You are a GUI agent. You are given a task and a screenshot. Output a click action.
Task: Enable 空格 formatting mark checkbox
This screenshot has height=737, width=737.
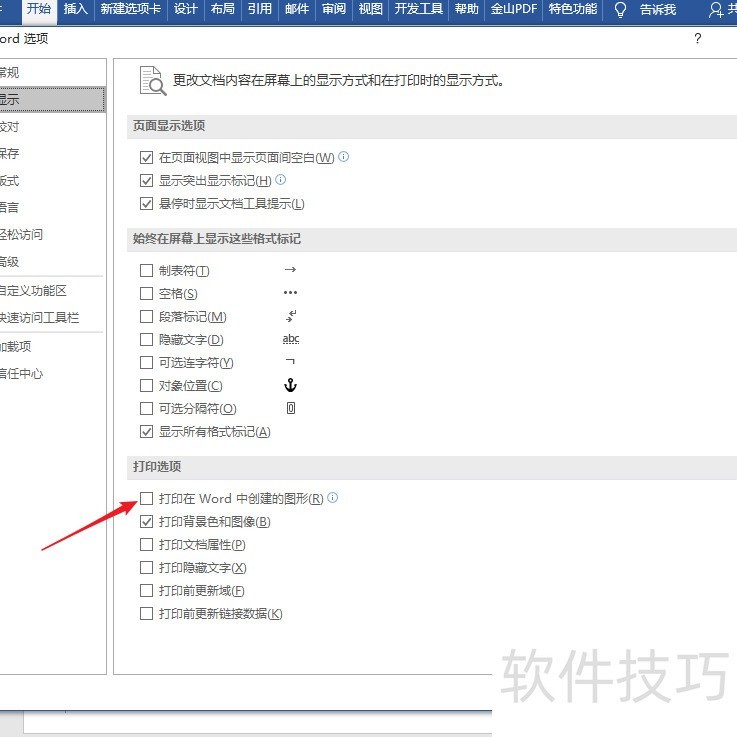click(146, 293)
